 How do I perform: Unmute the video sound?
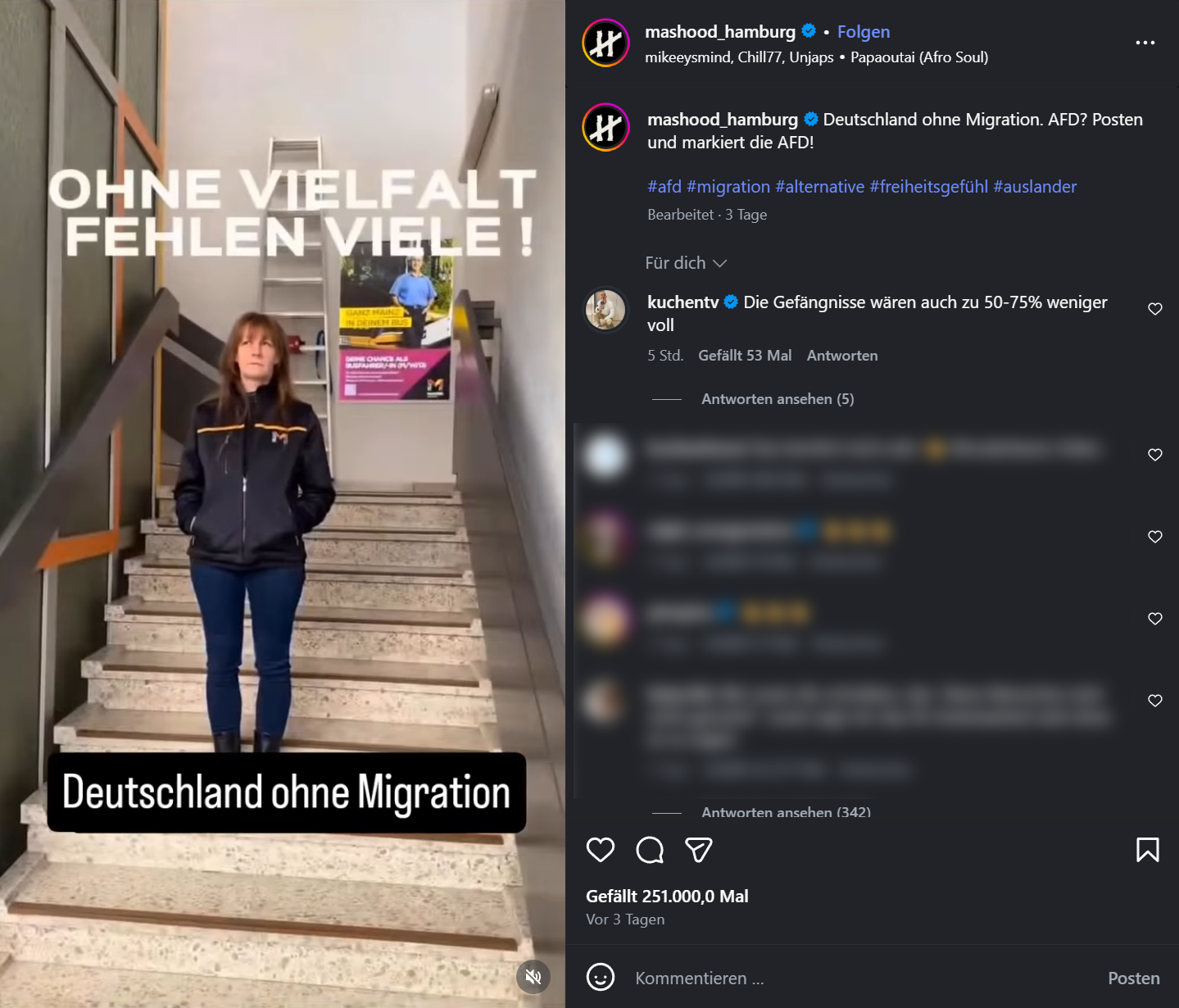point(533,976)
